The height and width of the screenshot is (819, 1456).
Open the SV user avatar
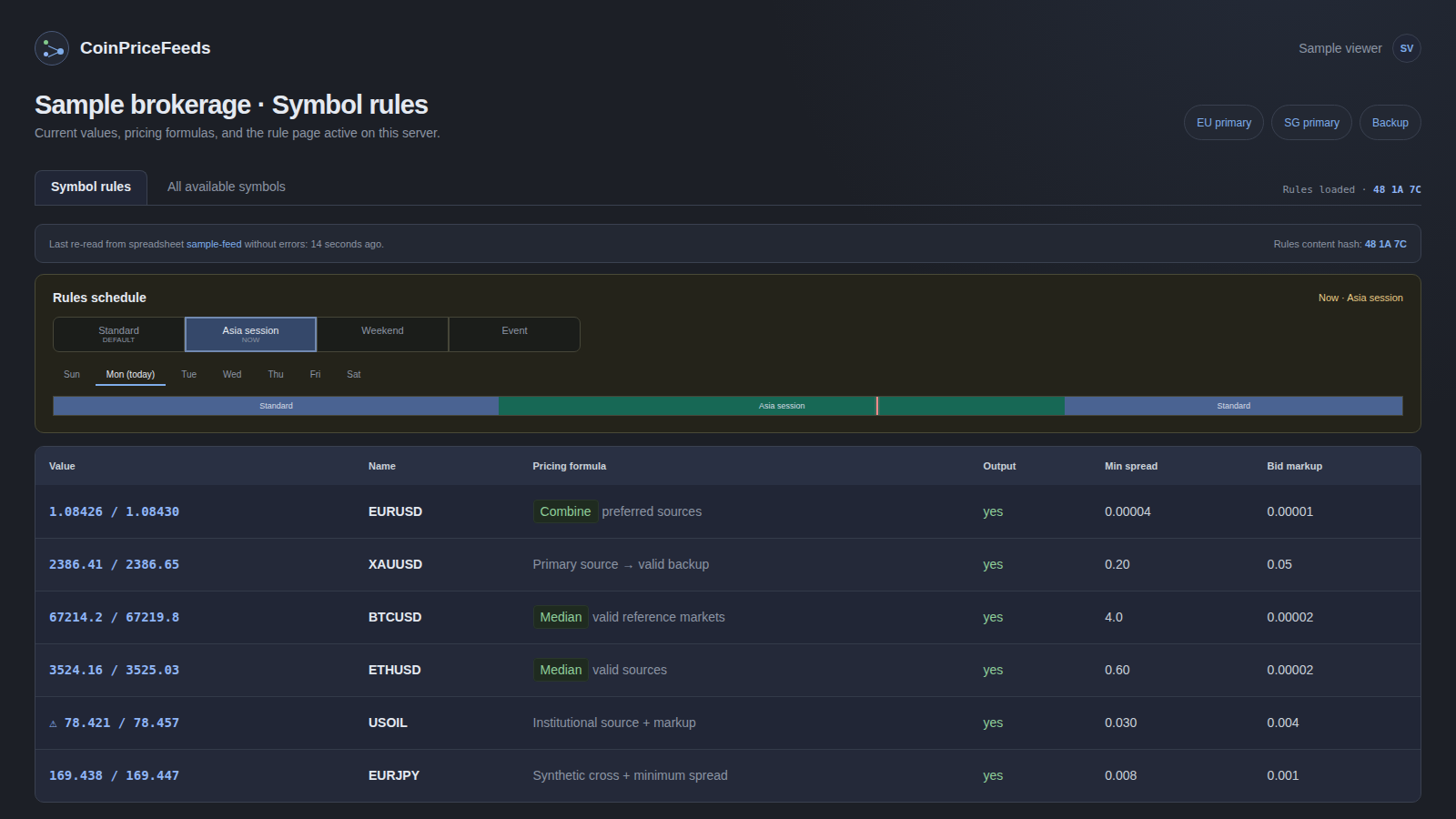1407,48
